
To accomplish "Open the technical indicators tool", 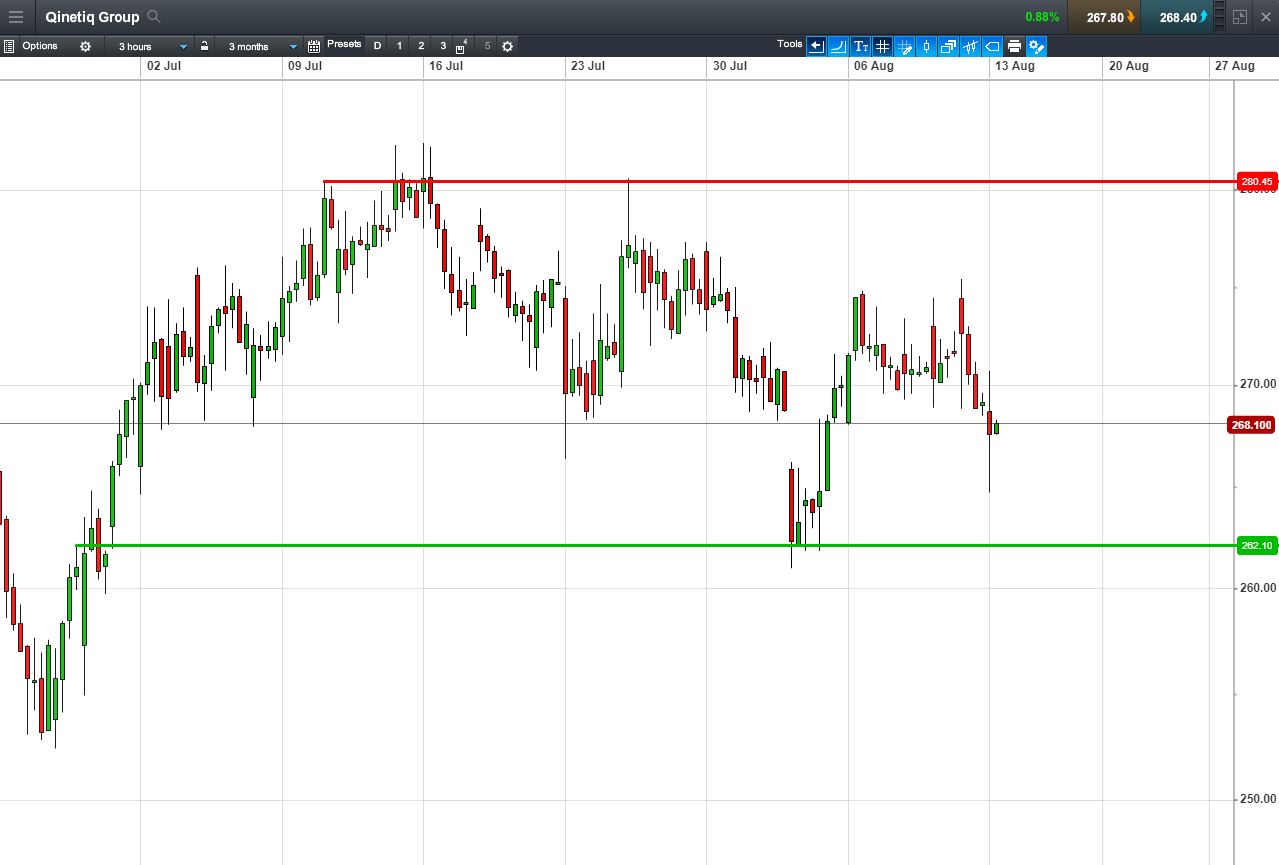I will pos(970,46).
